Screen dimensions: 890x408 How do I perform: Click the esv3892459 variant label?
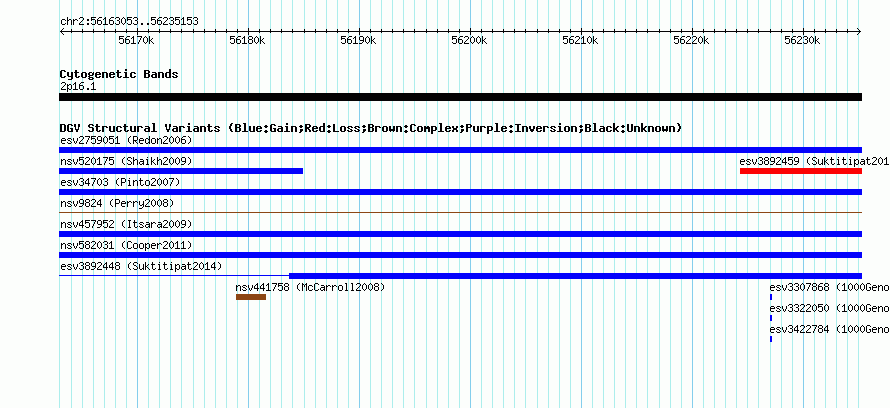(815, 161)
